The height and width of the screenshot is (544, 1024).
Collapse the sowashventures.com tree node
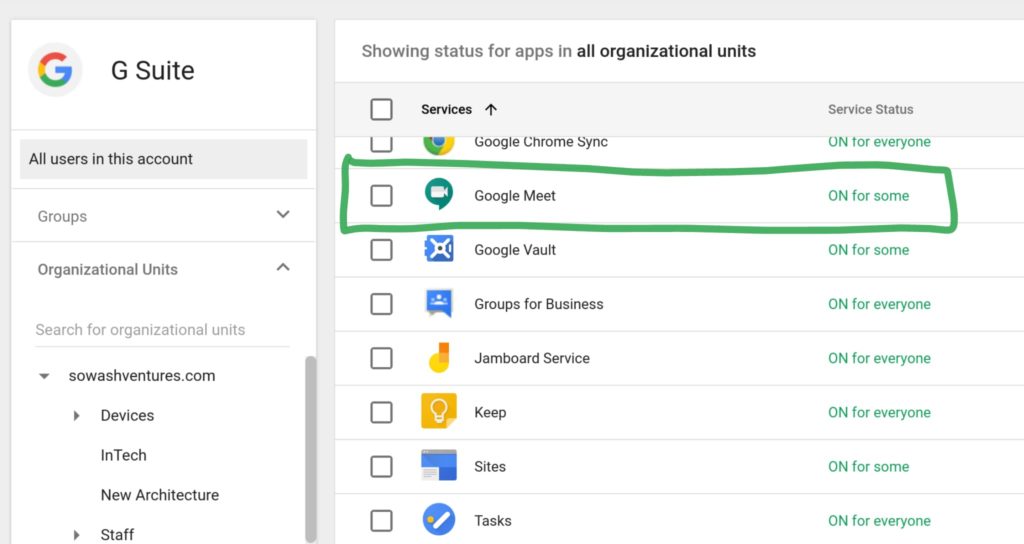[x=44, y=376]
